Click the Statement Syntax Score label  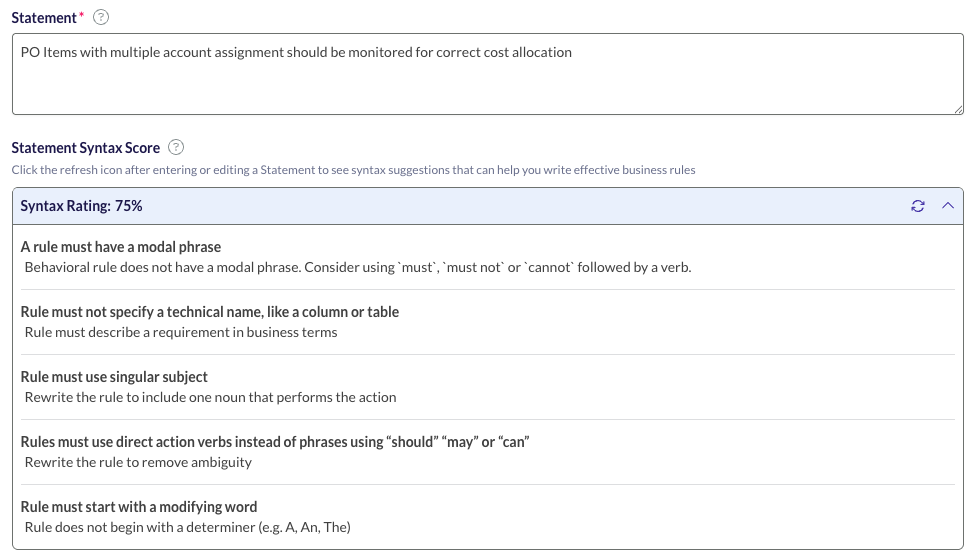(86, 148)
